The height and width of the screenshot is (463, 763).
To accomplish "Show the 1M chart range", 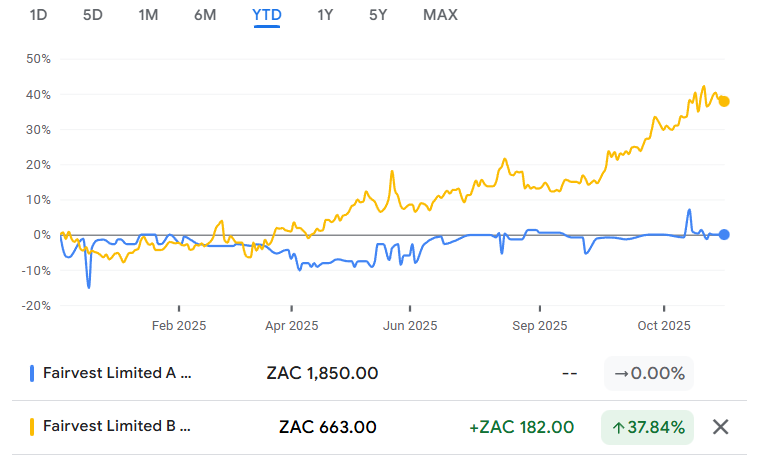I will tap(148, 15).
